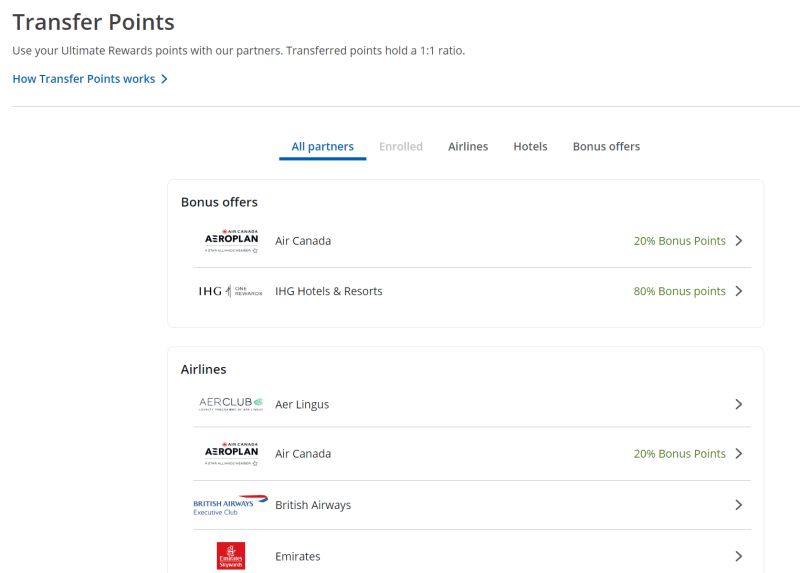Image resolution: width=800 pixels, height=573 pixels.
Task: Select Air Canada in Airlines section
Action: click(303, 454)
